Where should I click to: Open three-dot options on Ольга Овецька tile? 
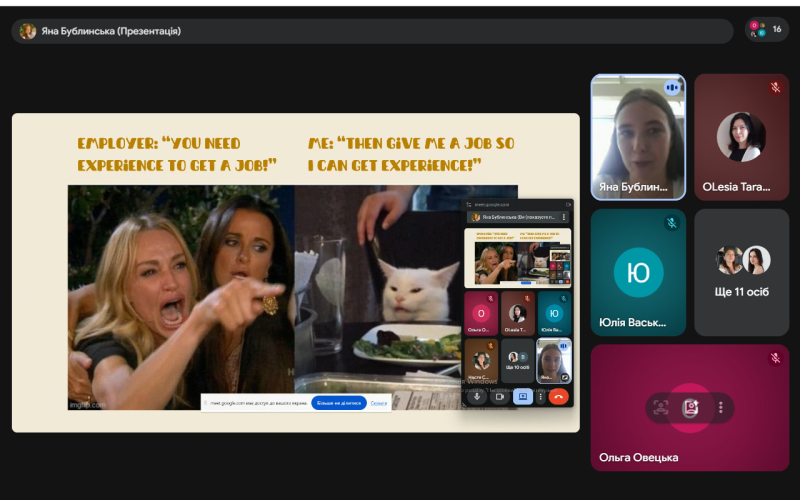[x=720, y=408]
